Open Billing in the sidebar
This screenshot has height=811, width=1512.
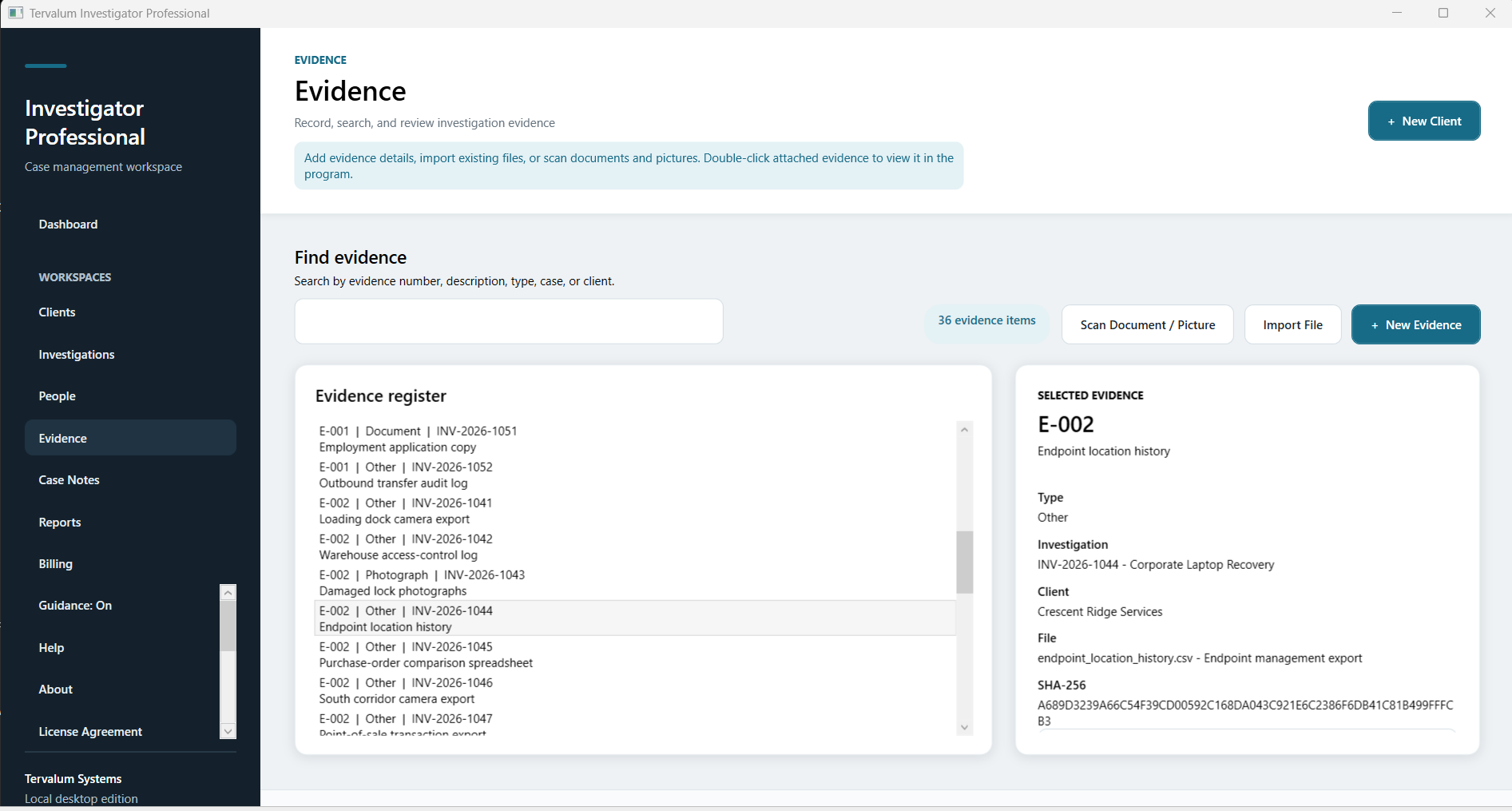coord(130,564)
